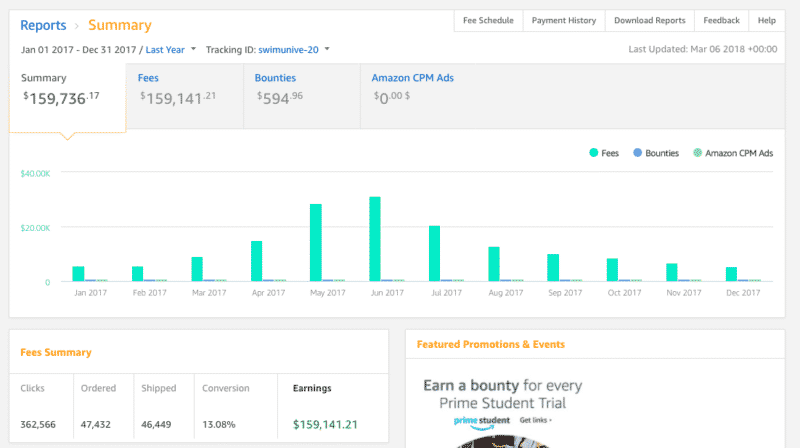Click the Nov 2017 fees bar

(672, 272)
